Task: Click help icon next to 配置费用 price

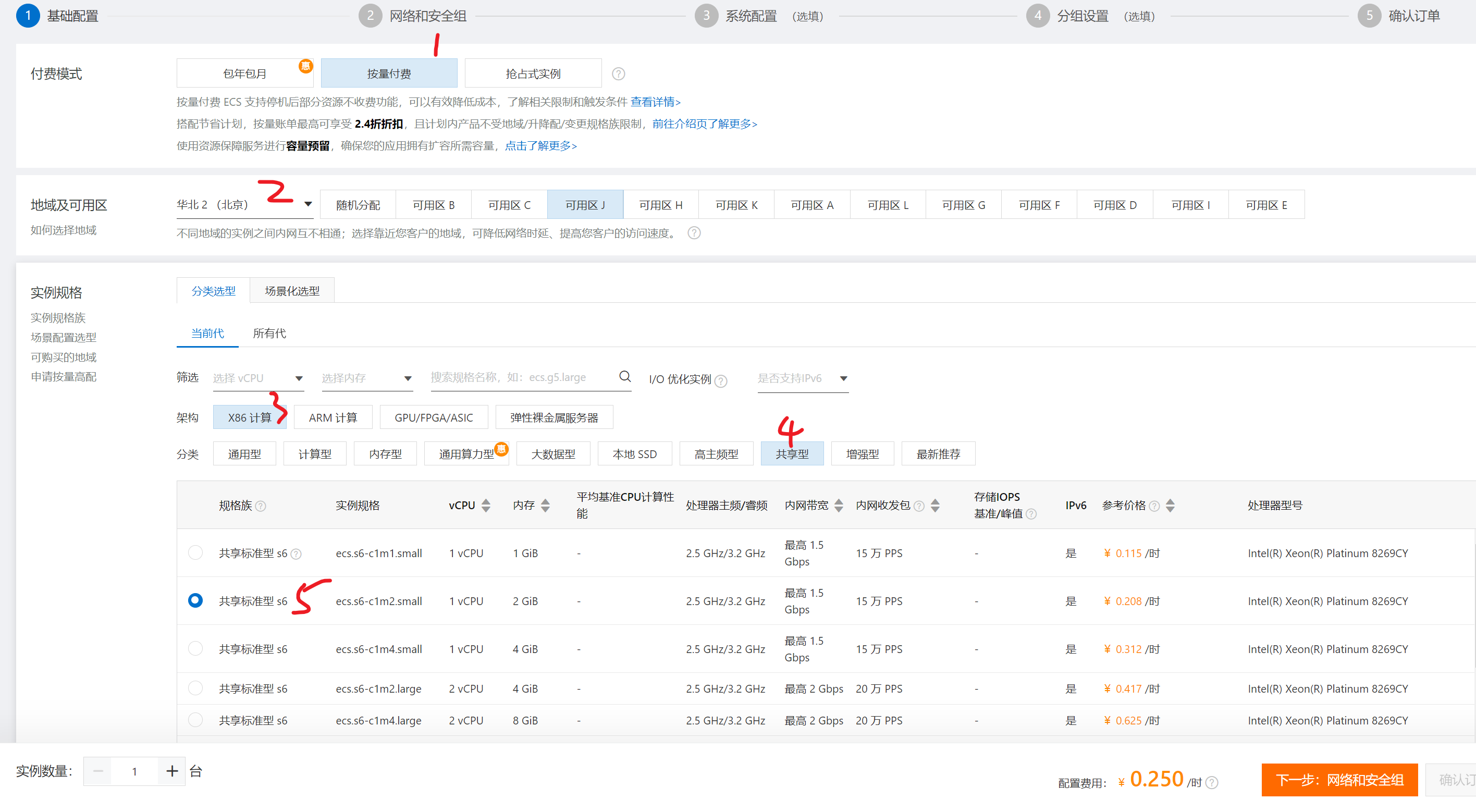Action: point(1212,782)
